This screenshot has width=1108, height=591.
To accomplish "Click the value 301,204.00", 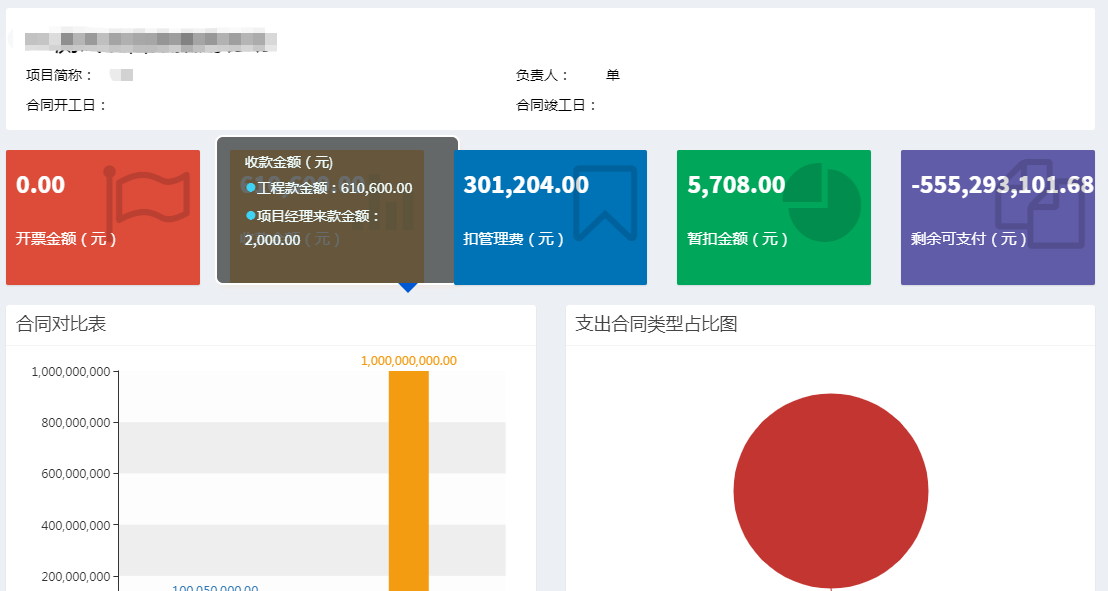I will tap(526, 185).
